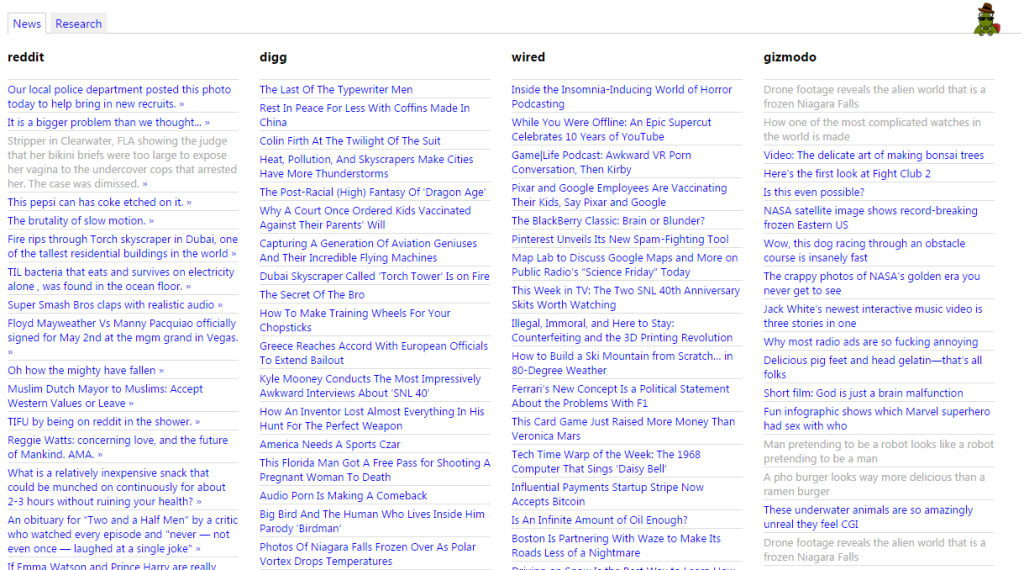The image size is (1024, 570).
Task: Open 'Boston Is Partnering With Waze' link
Action: tap(616, 545)
